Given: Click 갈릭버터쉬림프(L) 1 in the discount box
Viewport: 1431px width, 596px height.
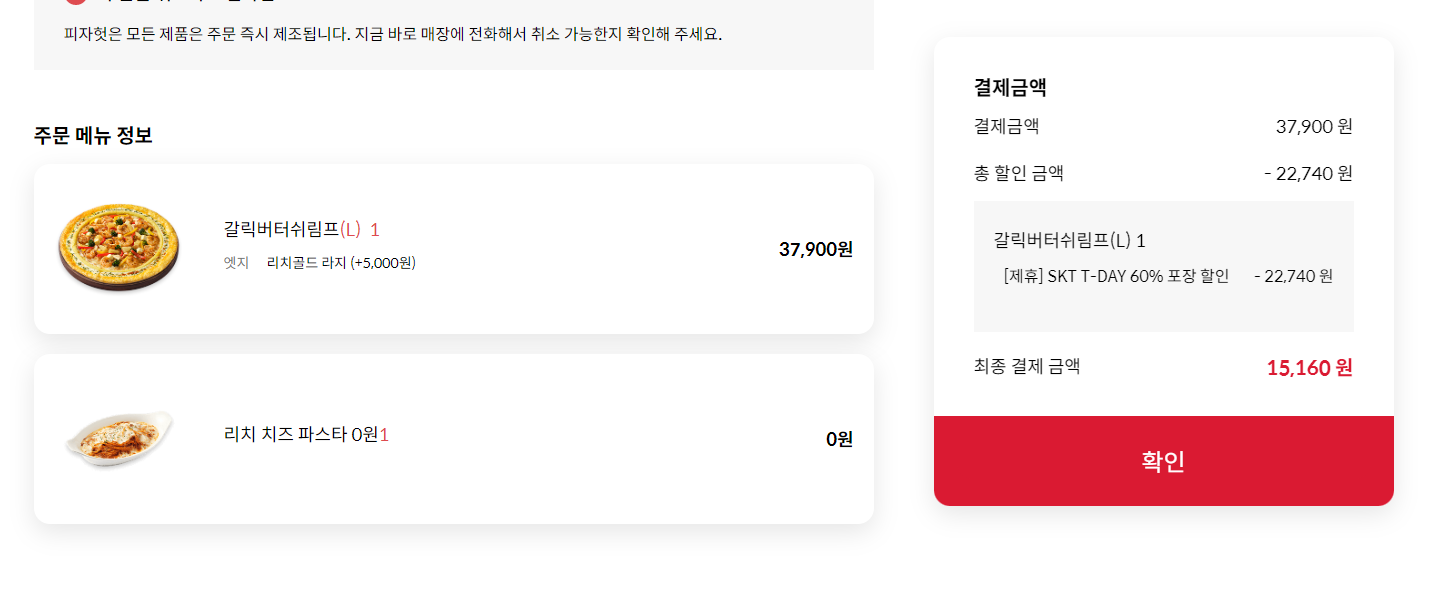Looking at the screenshot, I should click(1069, 241).
